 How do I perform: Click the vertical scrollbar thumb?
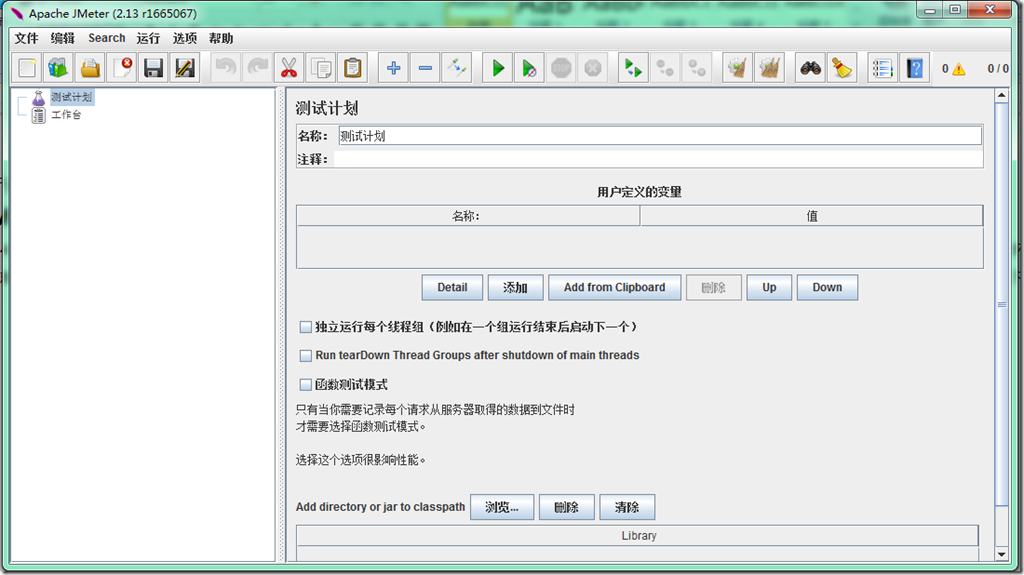click(1001, 304)
